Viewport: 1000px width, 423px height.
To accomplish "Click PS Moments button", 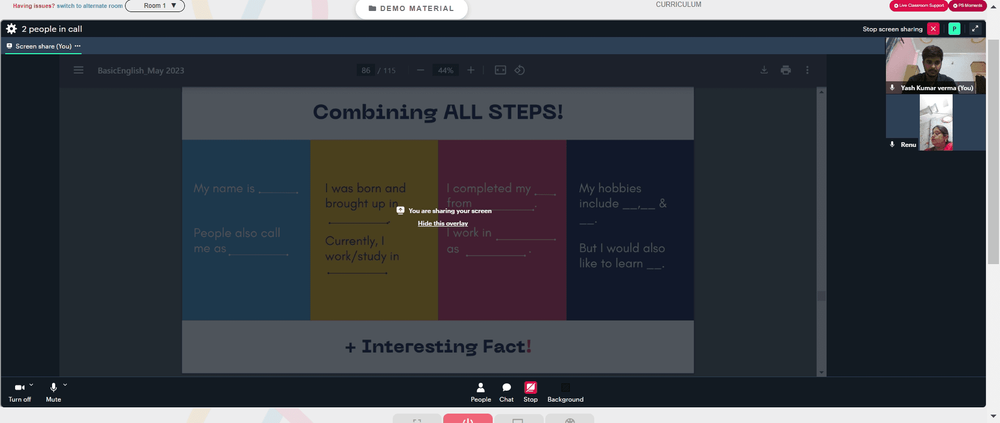I will click(968, 5).
